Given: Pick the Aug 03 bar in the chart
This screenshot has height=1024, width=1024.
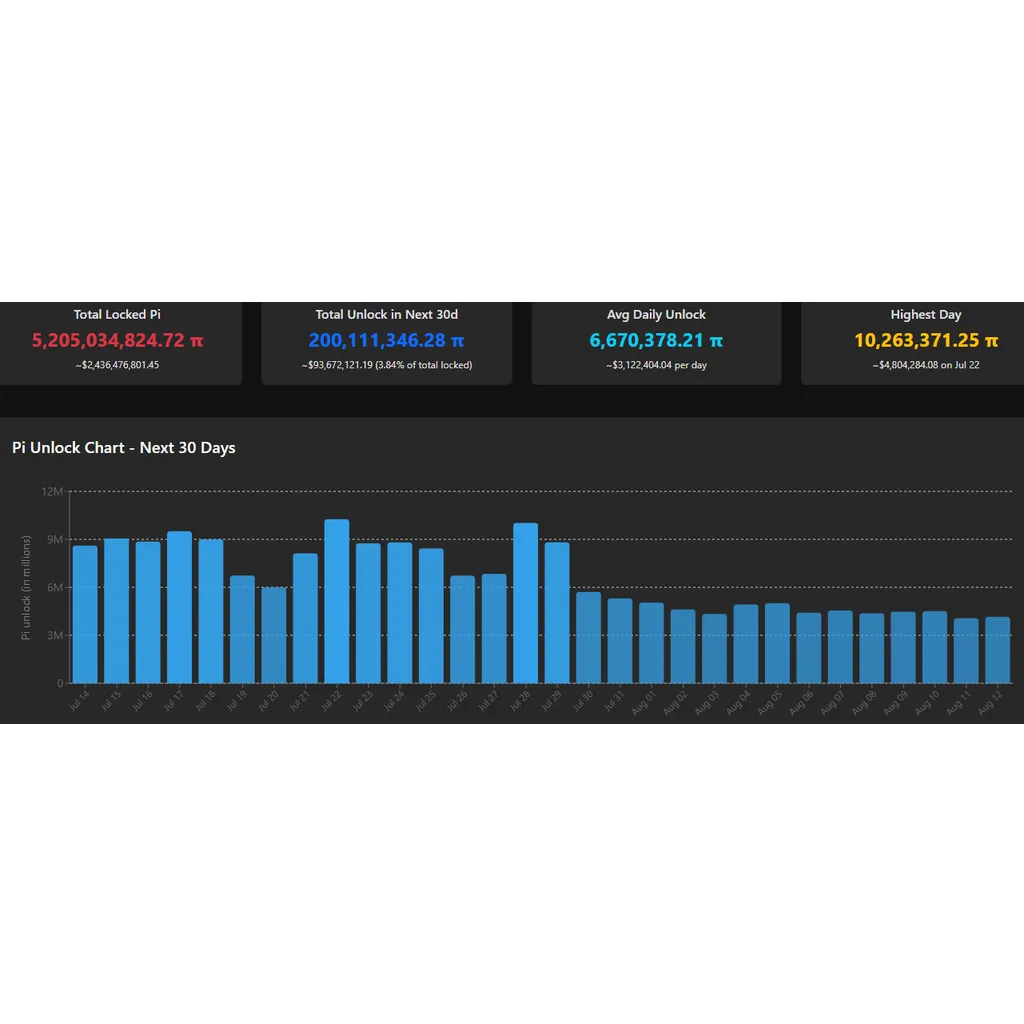Looking at the screenshot, I should (x=714, y=648).
